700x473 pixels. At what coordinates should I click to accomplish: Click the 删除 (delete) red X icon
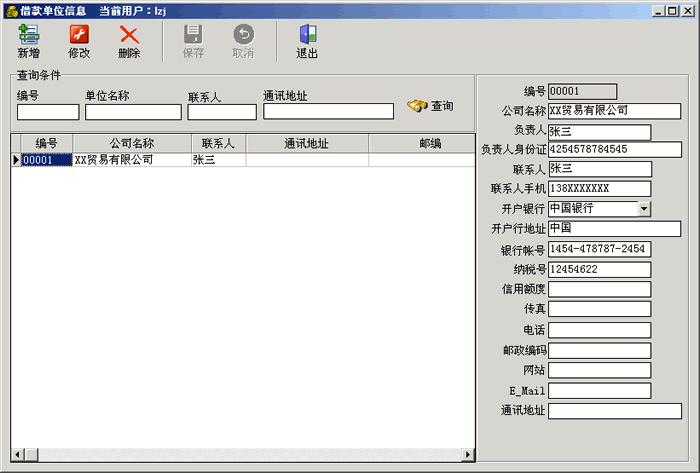point(129,35)
